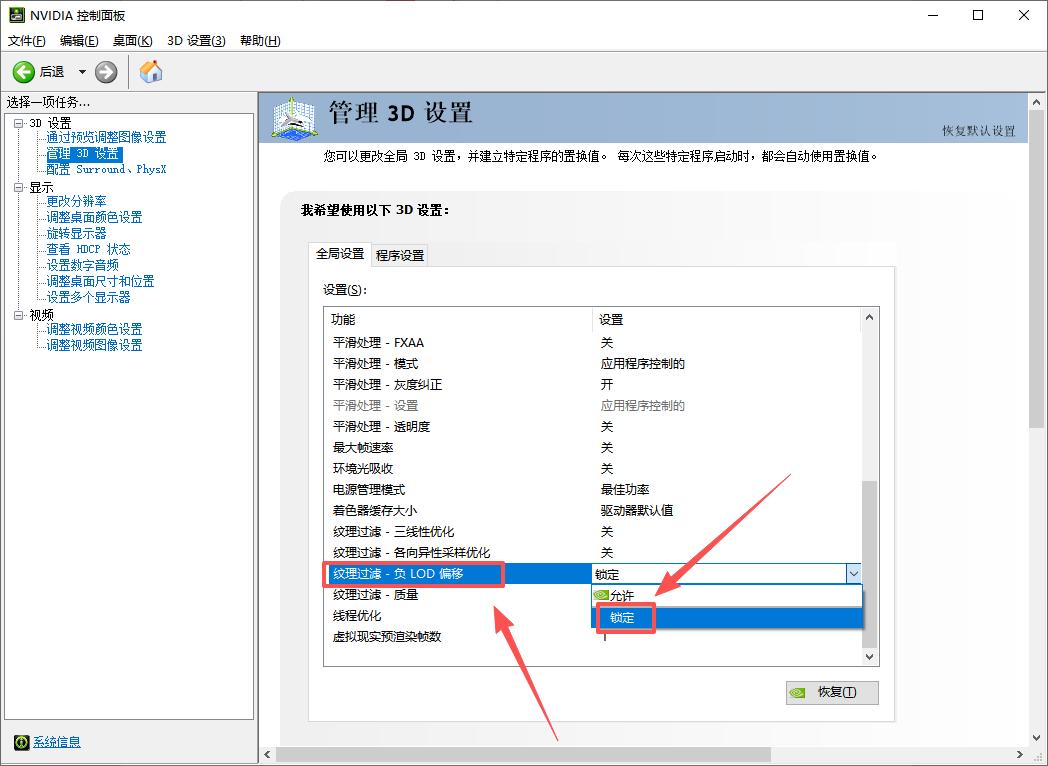Open 调整桌面尺寸和位置 in the tree
Screen dimensions: 1048x766
click(100, 281)
